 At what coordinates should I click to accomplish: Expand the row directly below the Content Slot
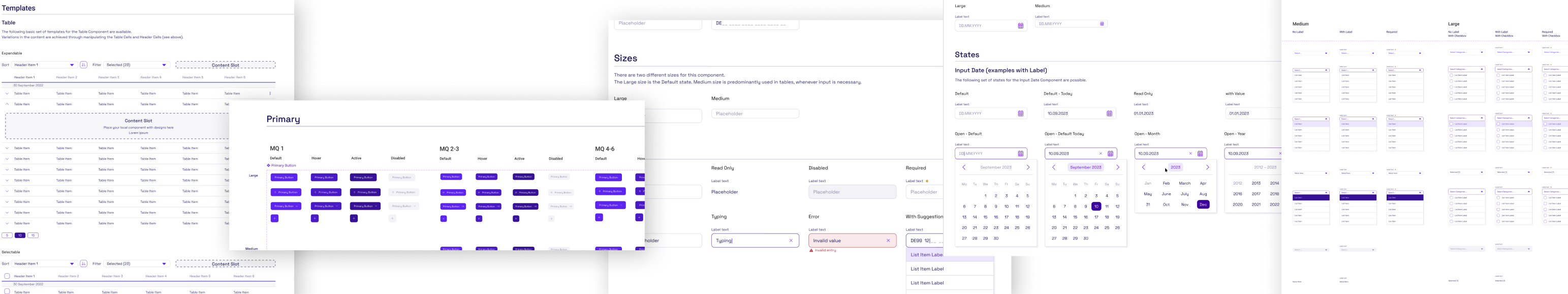(7, 148)
